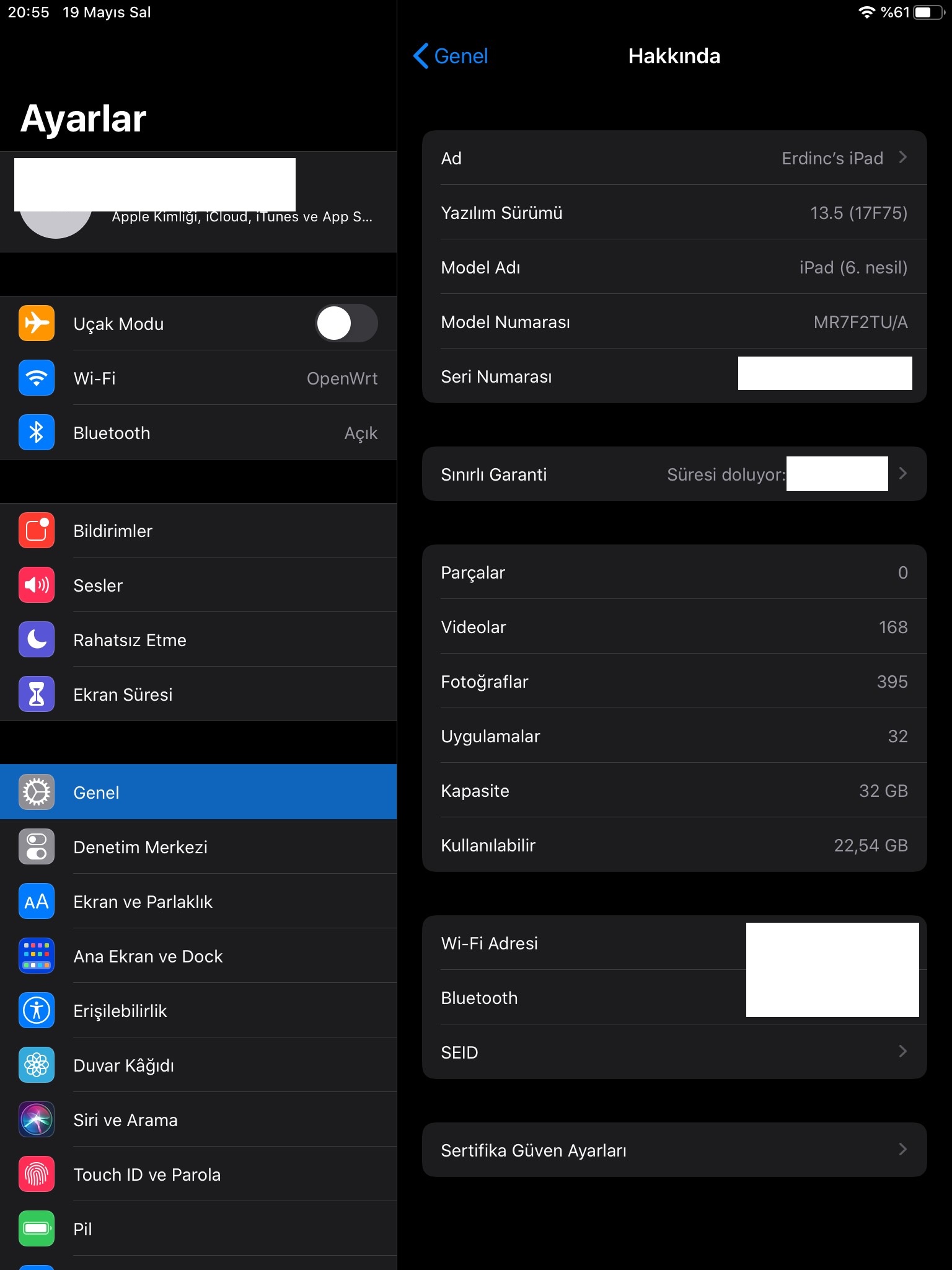
Task: Open Siri ve Arama label
Action: point(125,1120)
